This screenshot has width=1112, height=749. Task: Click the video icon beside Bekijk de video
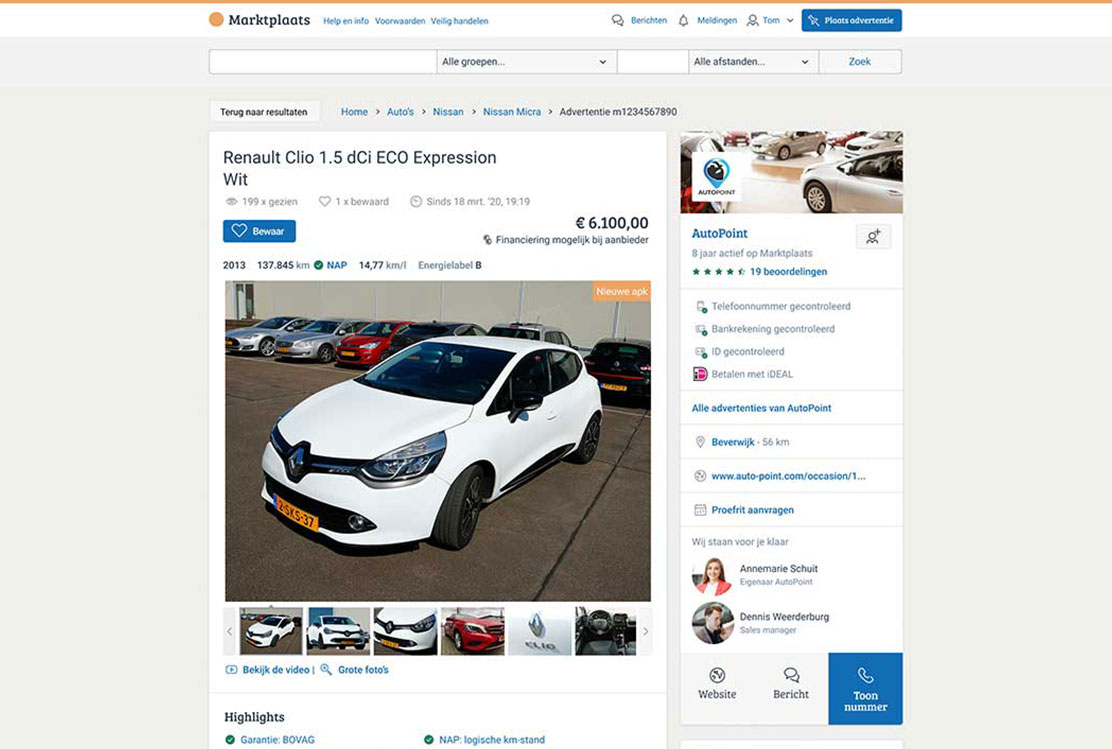tap(231, 670)
